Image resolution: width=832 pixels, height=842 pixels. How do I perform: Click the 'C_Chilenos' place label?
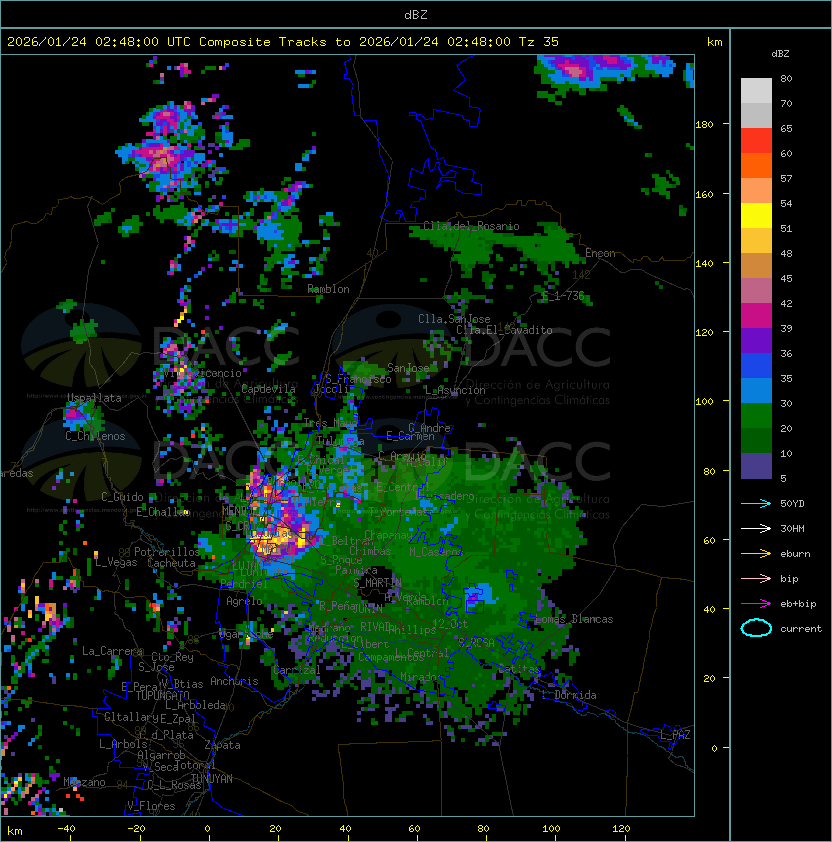click(95, 436)
